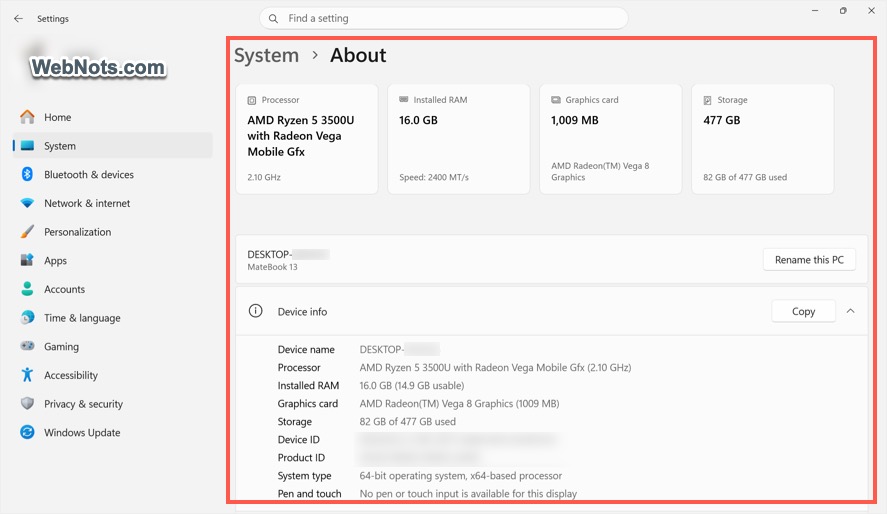The height and width of the screenshot is (514, 887).
Task: Focus the Find a setting search box
Action: pos(444,19)
